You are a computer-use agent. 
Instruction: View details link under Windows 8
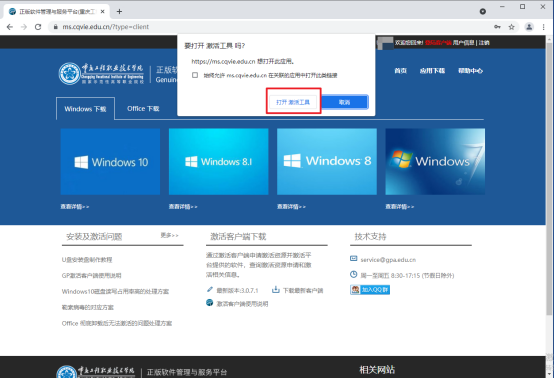(x=291, y=207)
